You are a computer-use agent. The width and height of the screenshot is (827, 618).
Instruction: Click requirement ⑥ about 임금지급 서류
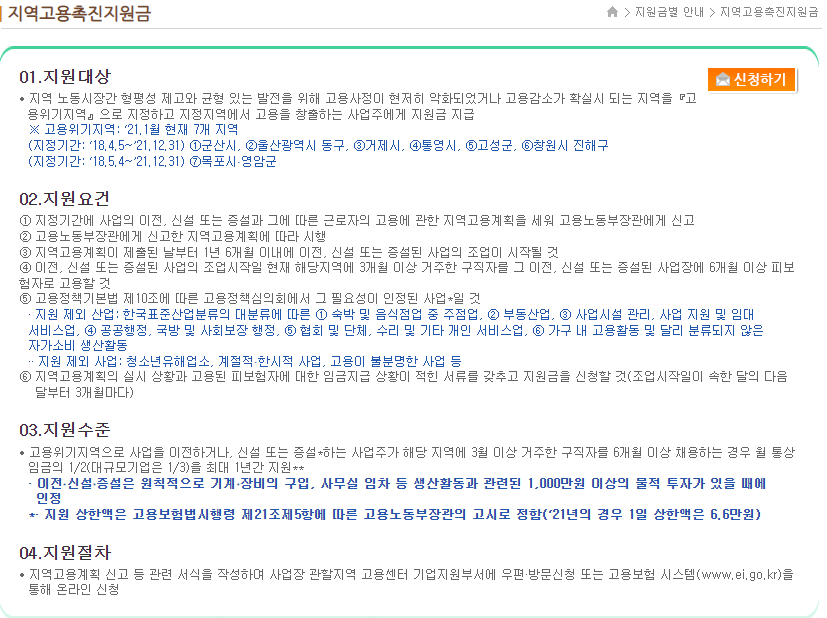point(403,384)
